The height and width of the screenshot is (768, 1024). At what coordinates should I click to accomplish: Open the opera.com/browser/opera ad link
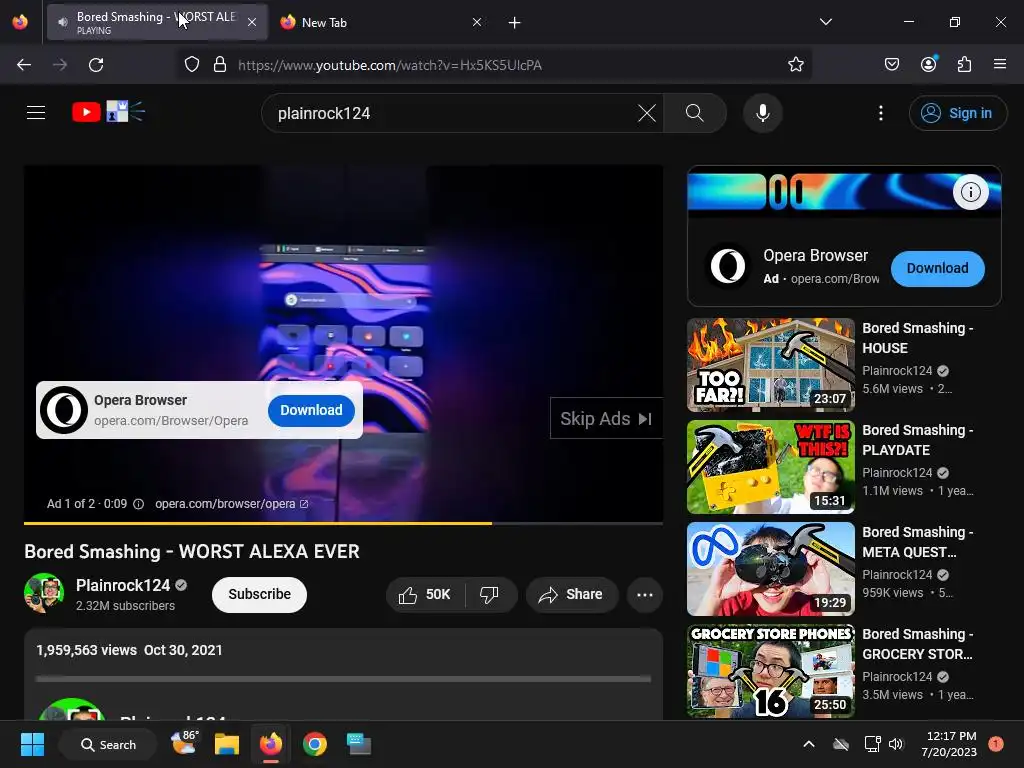point(231,504)
